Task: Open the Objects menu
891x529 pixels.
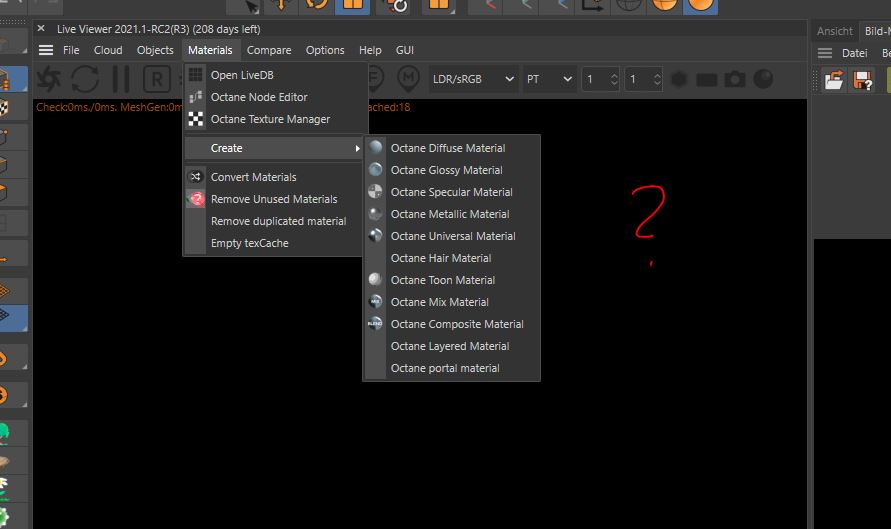Action: 155,50
